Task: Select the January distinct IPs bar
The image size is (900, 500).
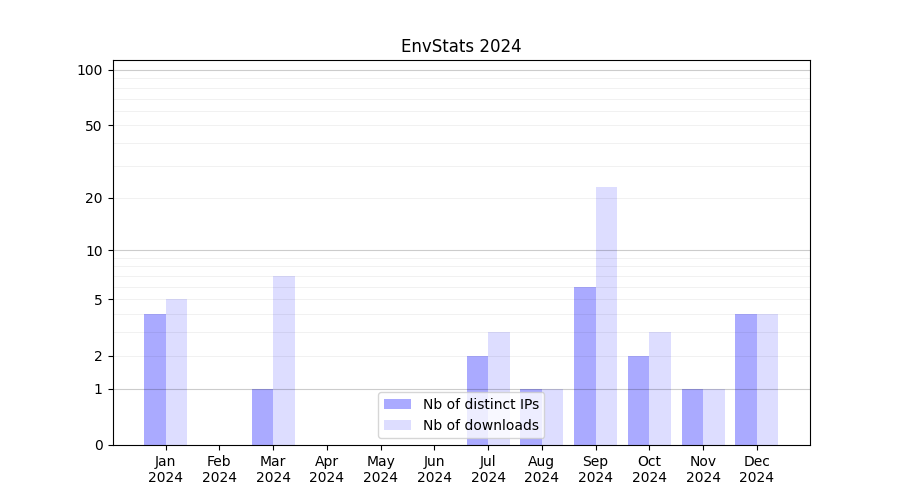Action: (155, 379)
